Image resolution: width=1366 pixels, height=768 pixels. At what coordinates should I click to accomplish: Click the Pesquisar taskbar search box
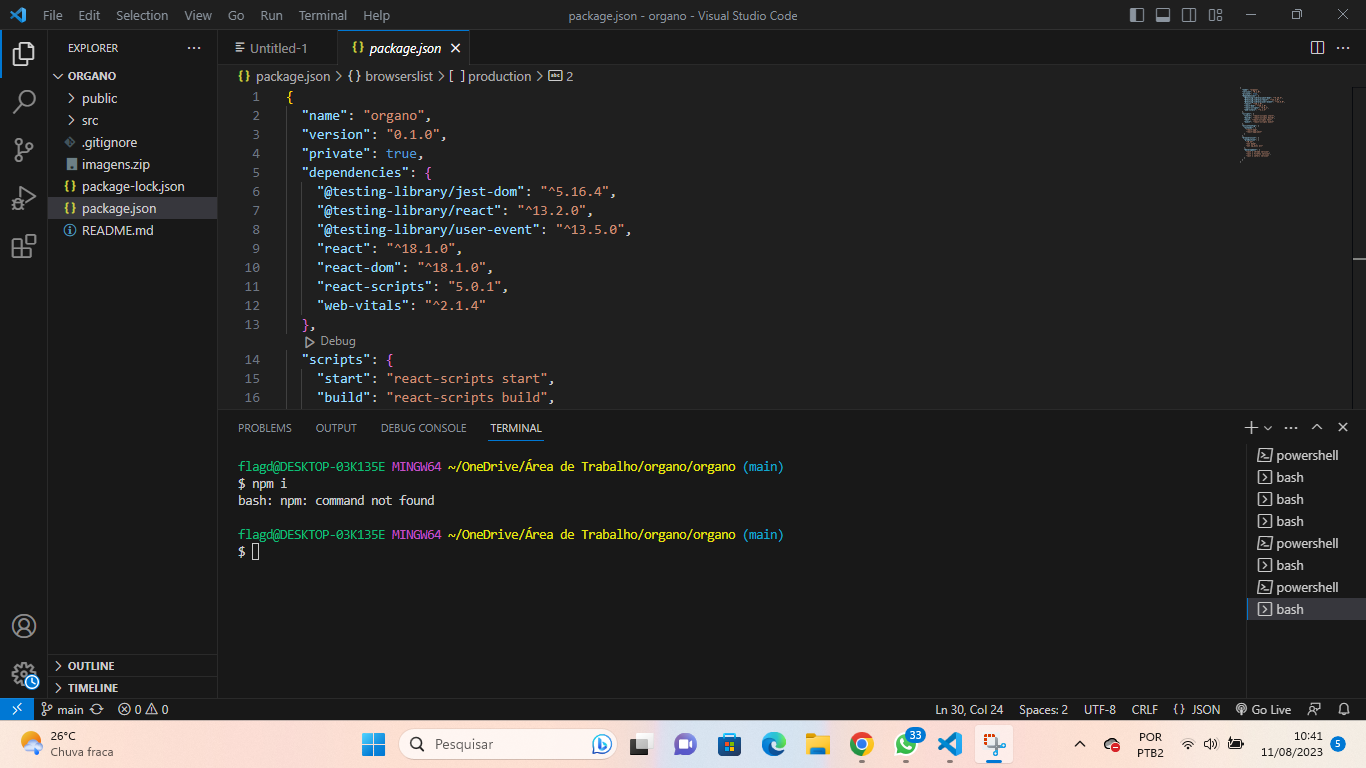pos(508,744)
